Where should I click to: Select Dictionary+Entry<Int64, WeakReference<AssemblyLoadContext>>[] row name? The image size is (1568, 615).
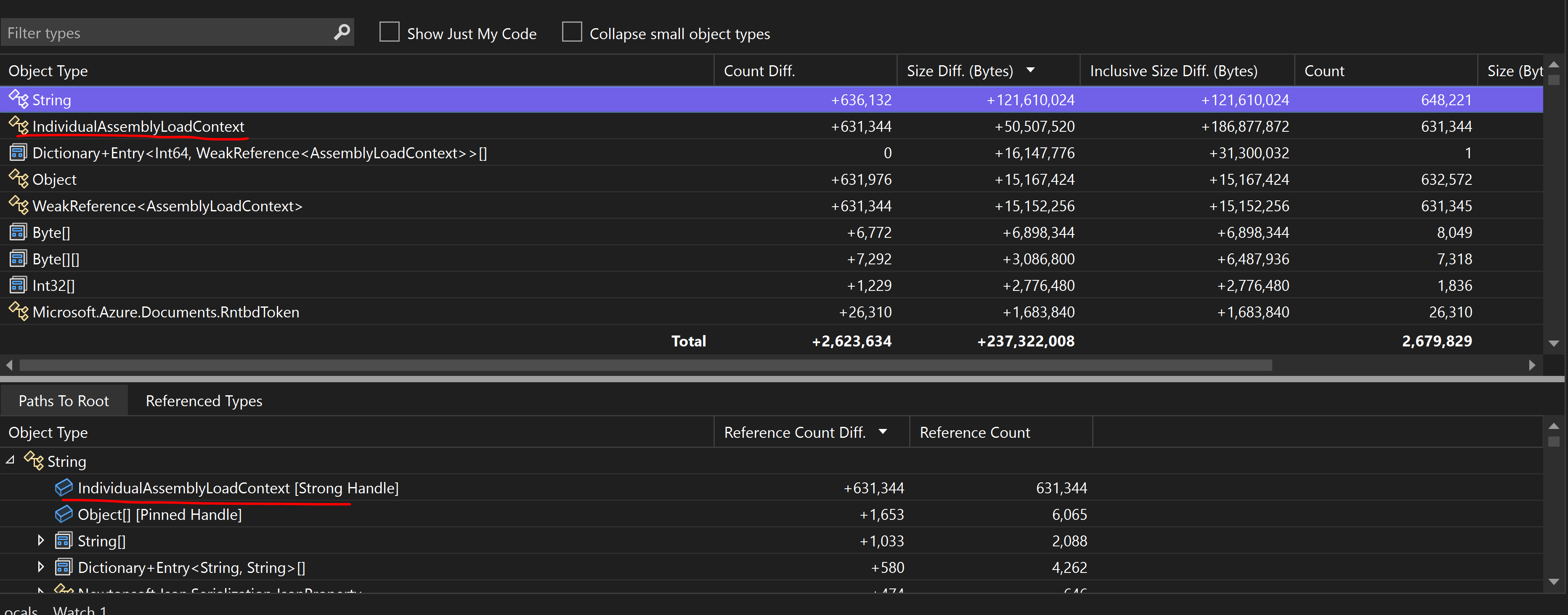click(x=260, y=153)
